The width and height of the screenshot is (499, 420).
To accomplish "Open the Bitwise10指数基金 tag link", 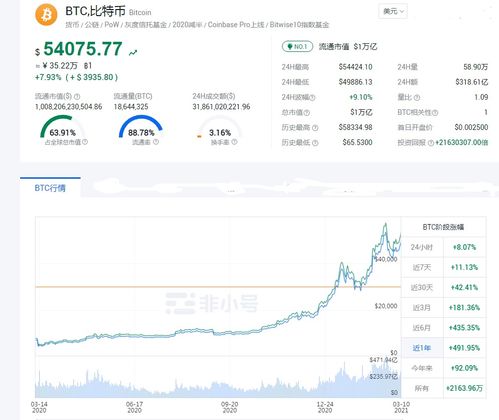I will tap(299, 25).
